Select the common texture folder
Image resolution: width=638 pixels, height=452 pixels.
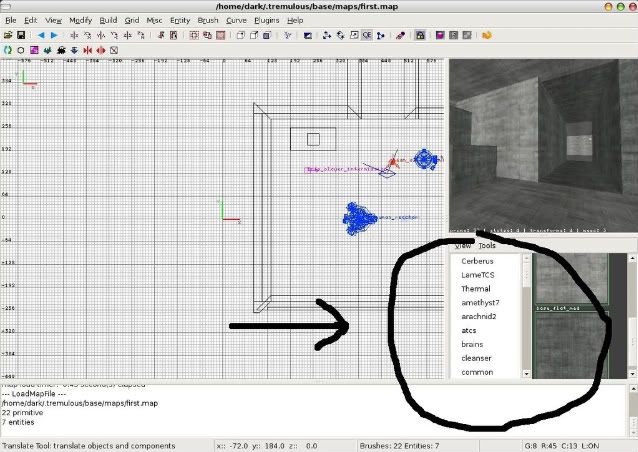(477, 372)
